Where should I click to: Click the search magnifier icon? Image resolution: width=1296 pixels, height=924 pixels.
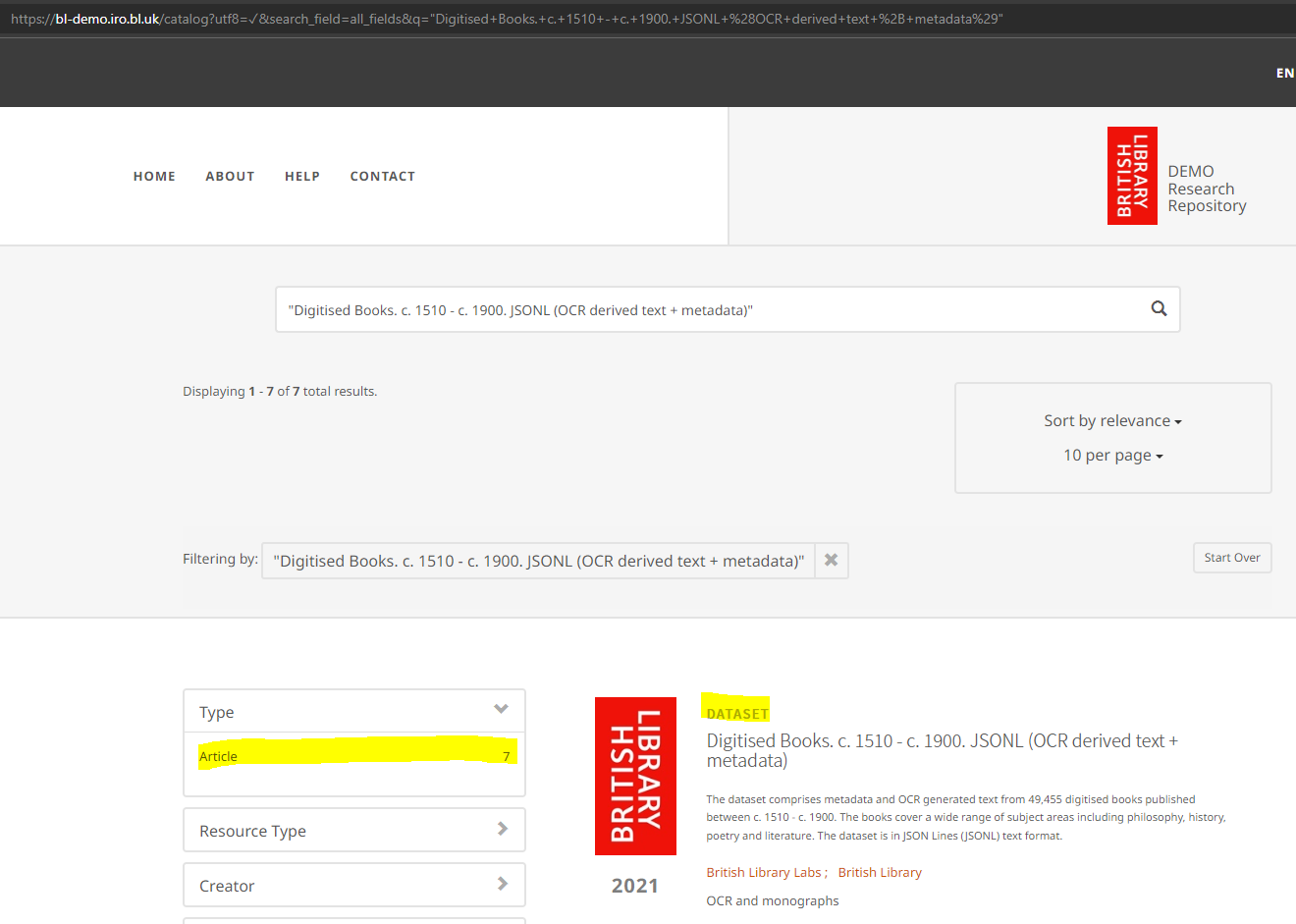click(x=1159, y=309)
